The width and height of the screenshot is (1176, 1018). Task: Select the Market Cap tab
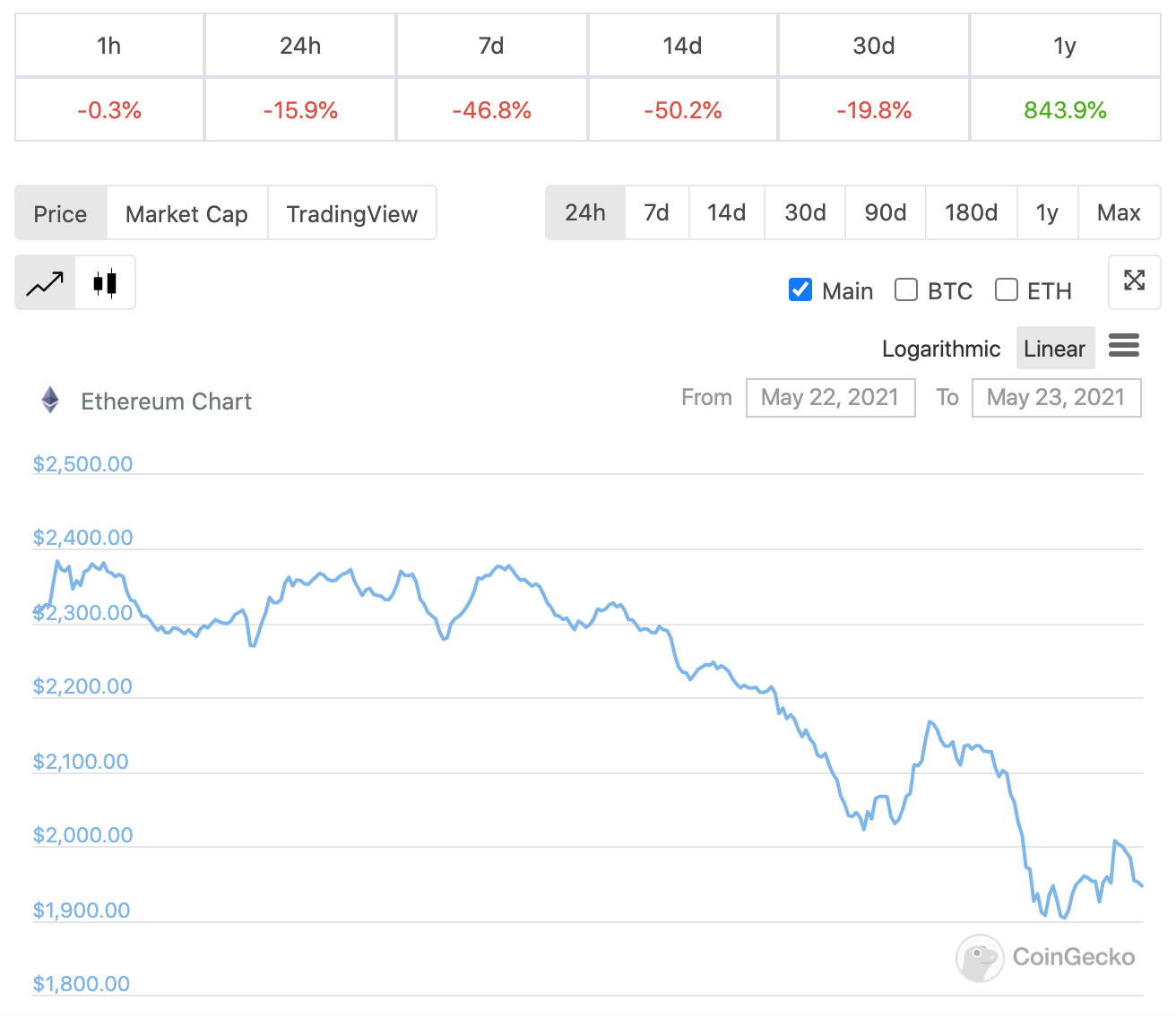[x=186, y=213]
